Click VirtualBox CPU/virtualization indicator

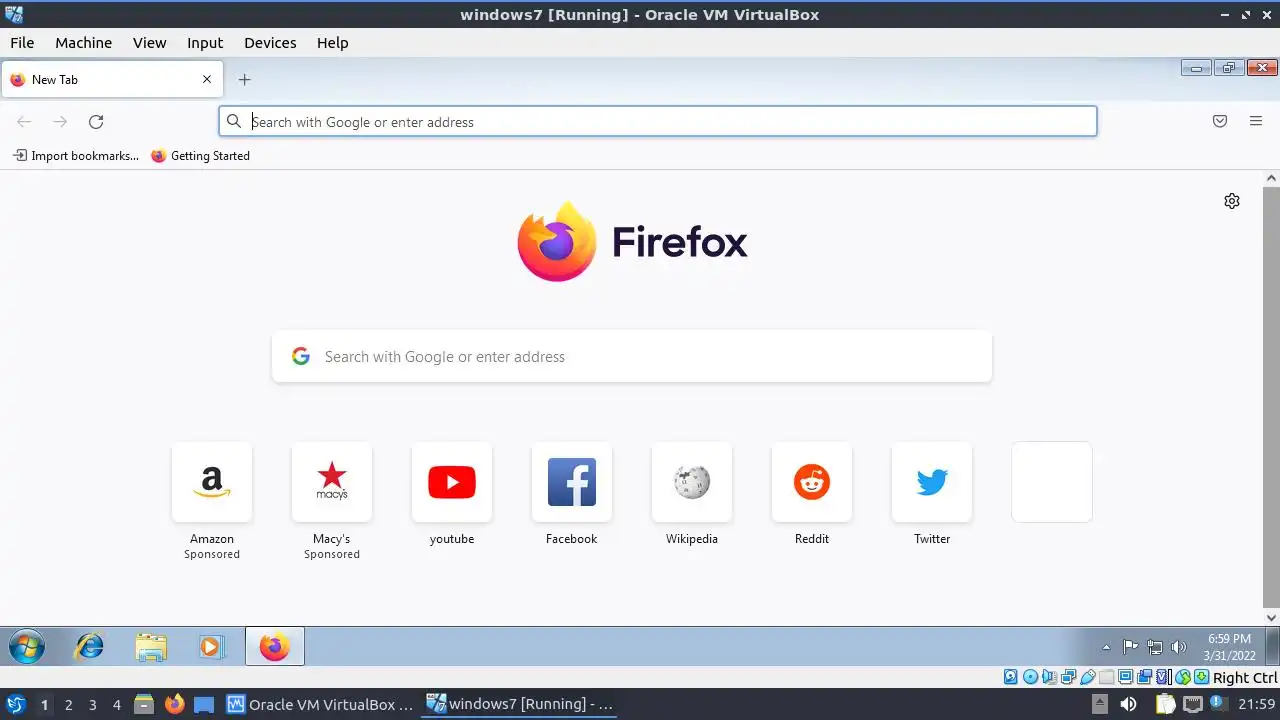click(1163, 678)
